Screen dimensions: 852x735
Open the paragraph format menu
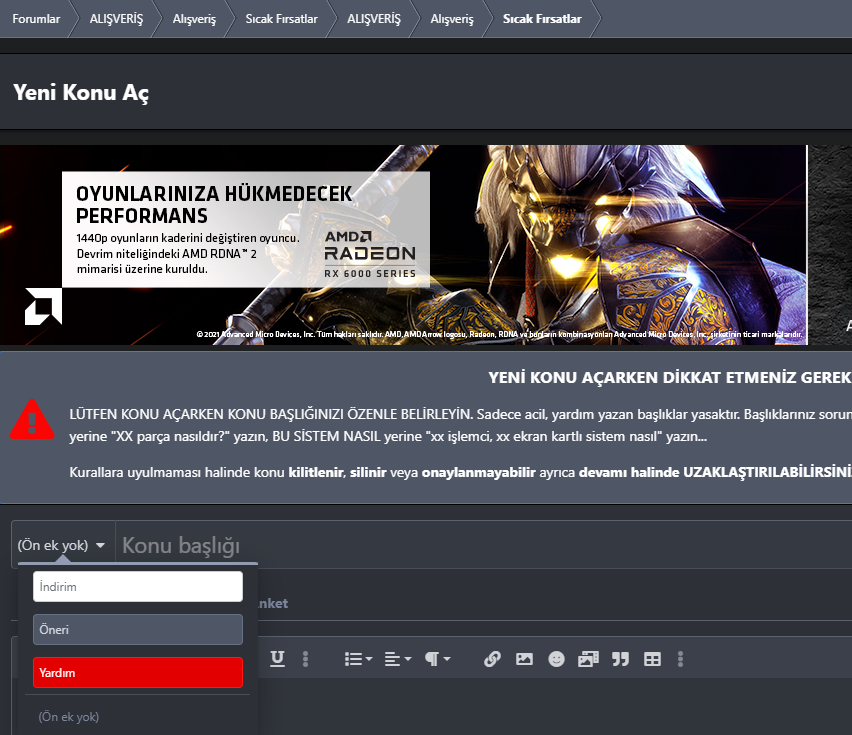click(437, 659)
